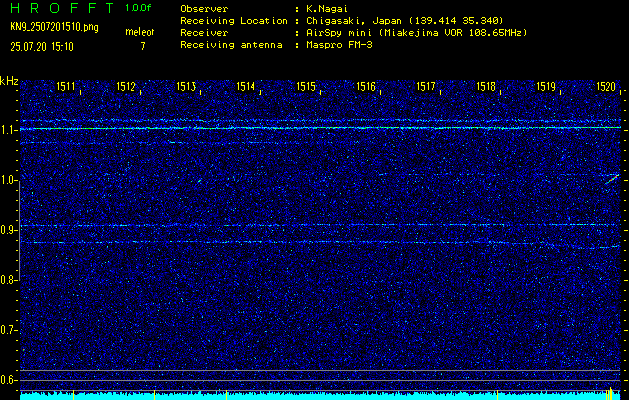Click the 1516 time marker
629x400 pixels.
point(366,86)
